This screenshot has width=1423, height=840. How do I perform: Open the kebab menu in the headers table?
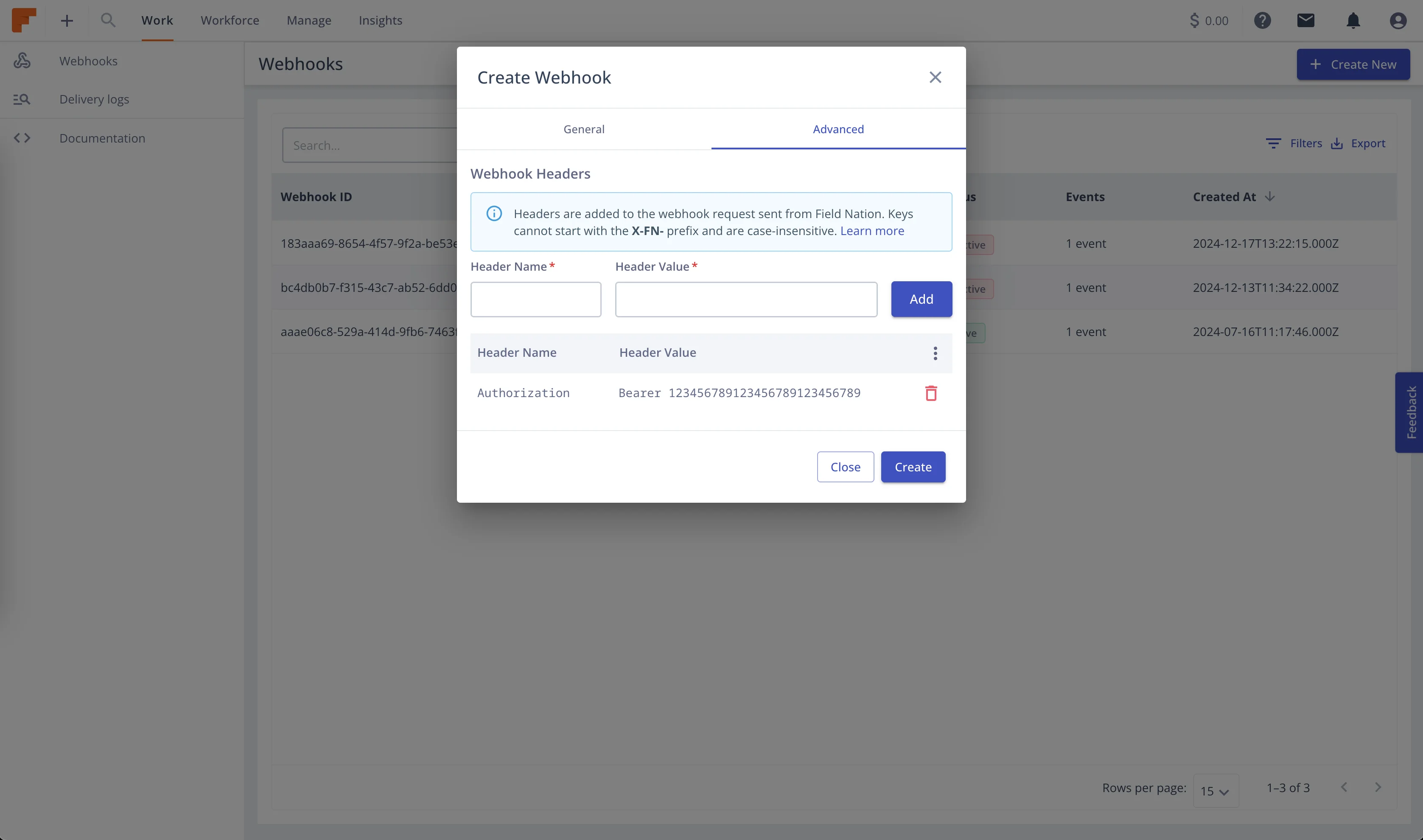click(935, 353)
